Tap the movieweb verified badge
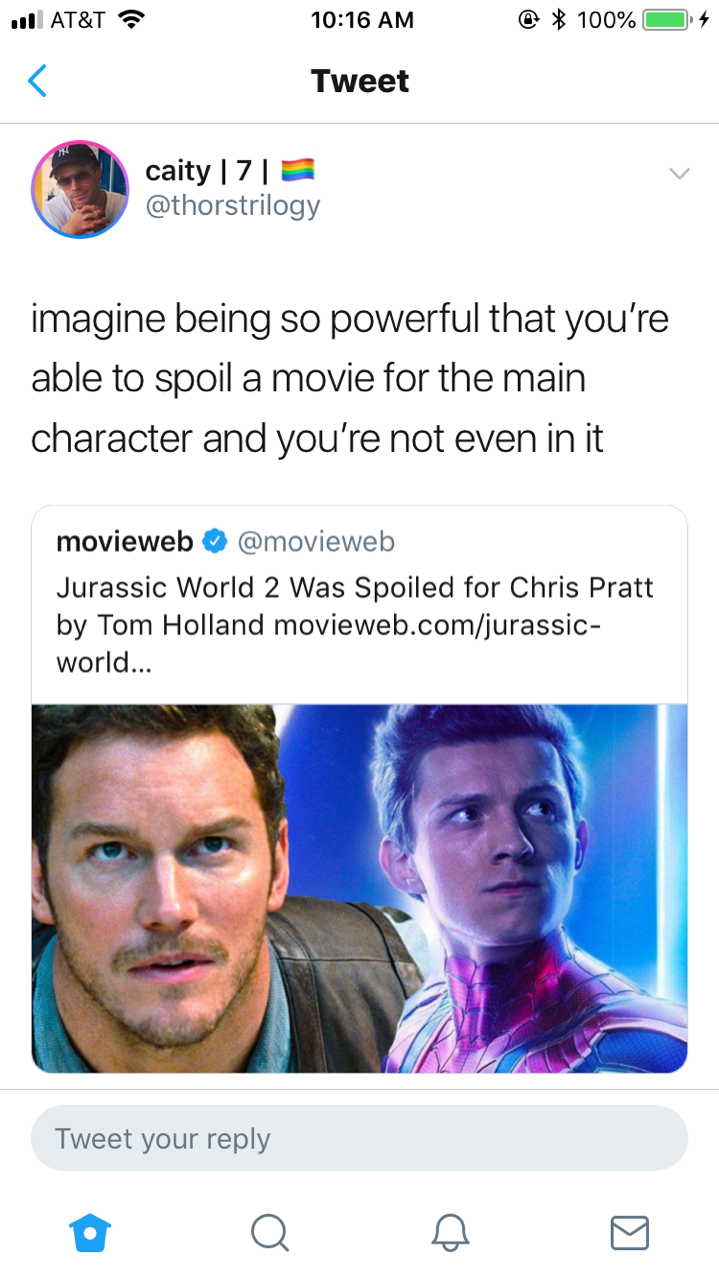Screen dimensions: 719x1280 pos(214,542)
